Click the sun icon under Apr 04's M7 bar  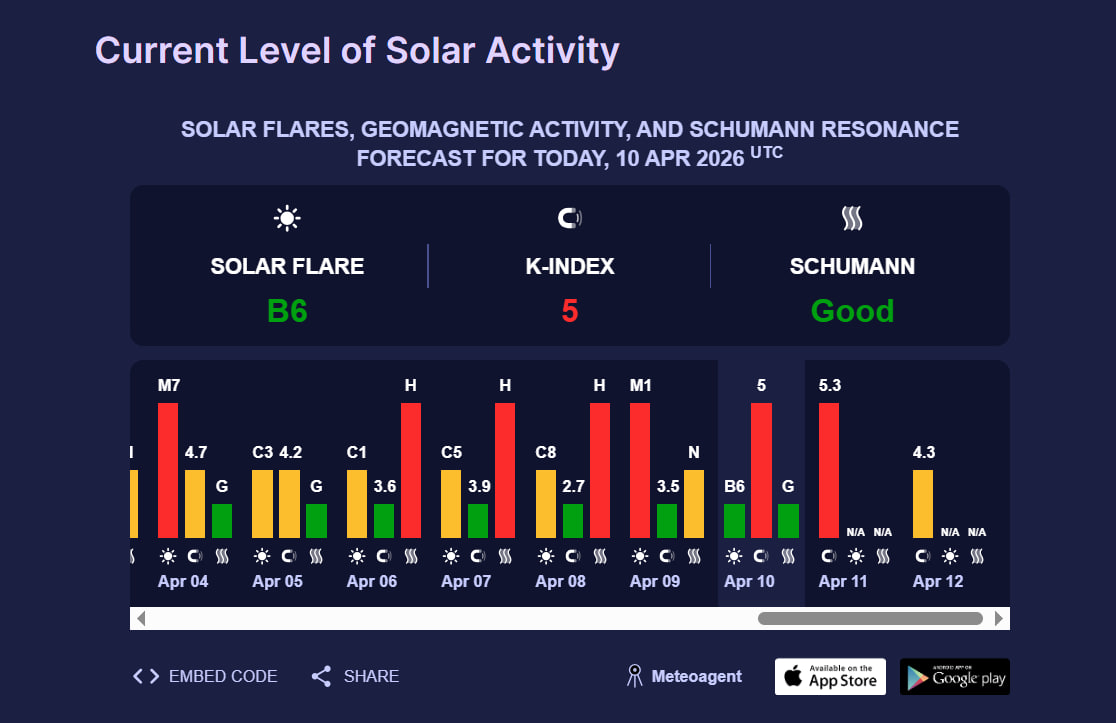coord(168,556)
